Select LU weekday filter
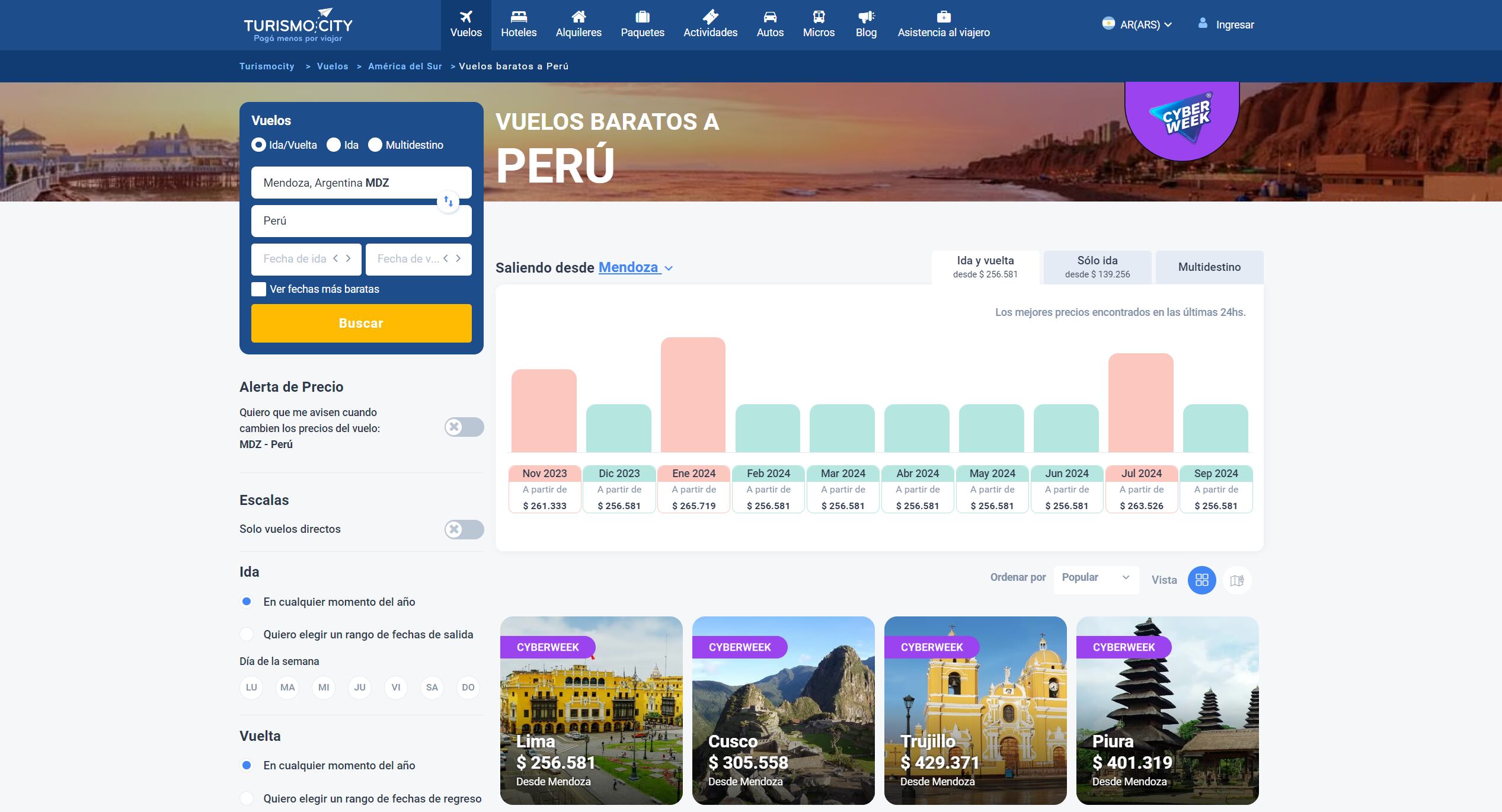The width and height of the screenshot is (1502, 812). click(251, 688)
